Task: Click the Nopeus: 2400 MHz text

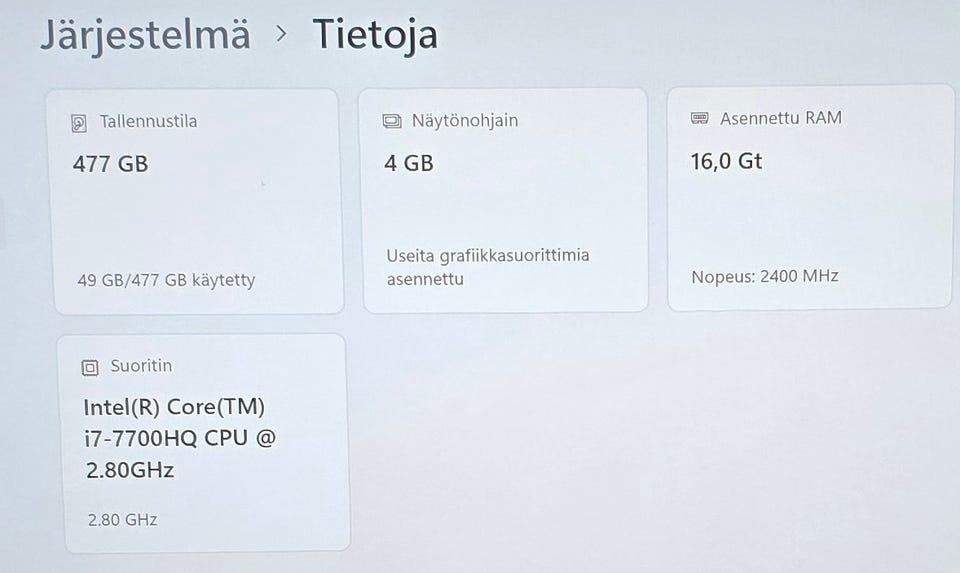Action: point(765,276)
